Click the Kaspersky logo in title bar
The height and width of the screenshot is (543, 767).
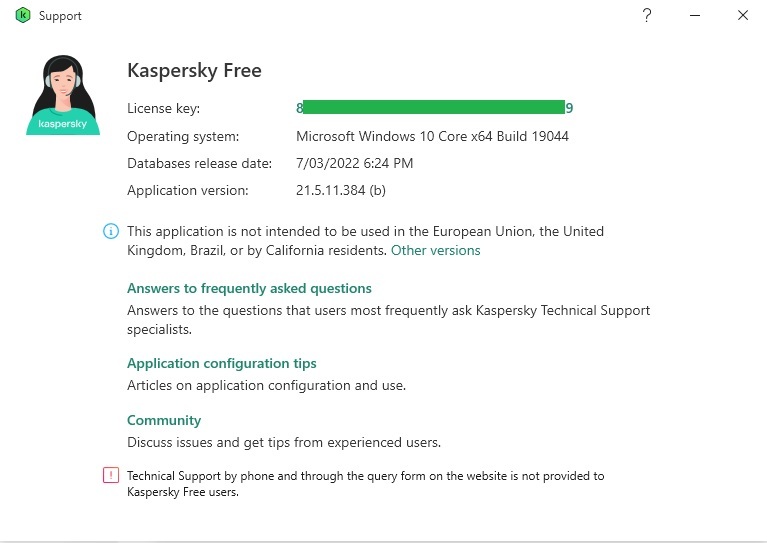[22, 16]
